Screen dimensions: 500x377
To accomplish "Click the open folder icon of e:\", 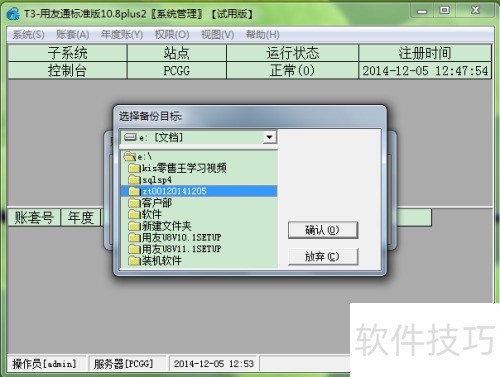I will pyautogui.click(x=130, y=156).
